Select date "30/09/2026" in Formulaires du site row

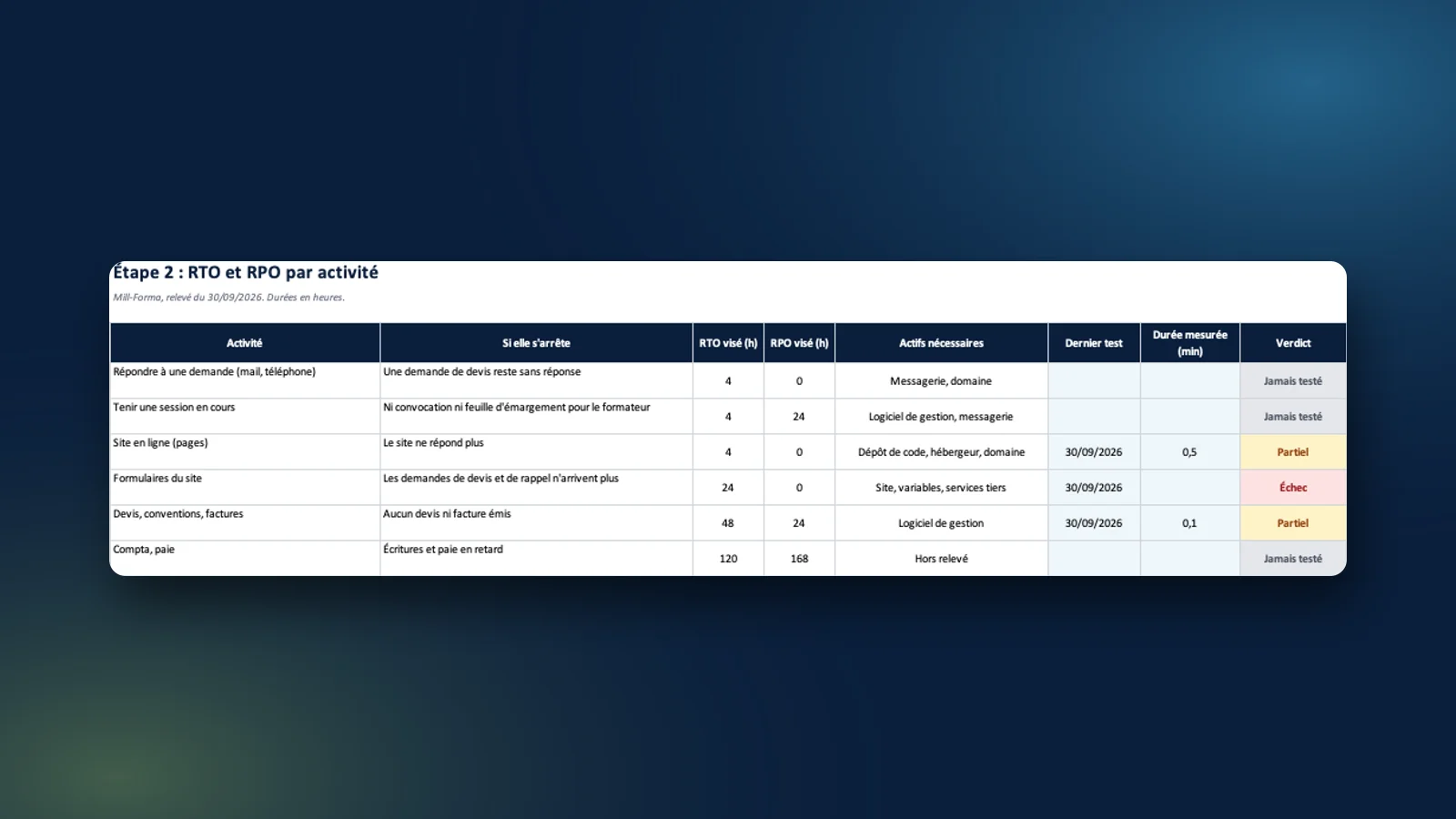coord(1094,487)
